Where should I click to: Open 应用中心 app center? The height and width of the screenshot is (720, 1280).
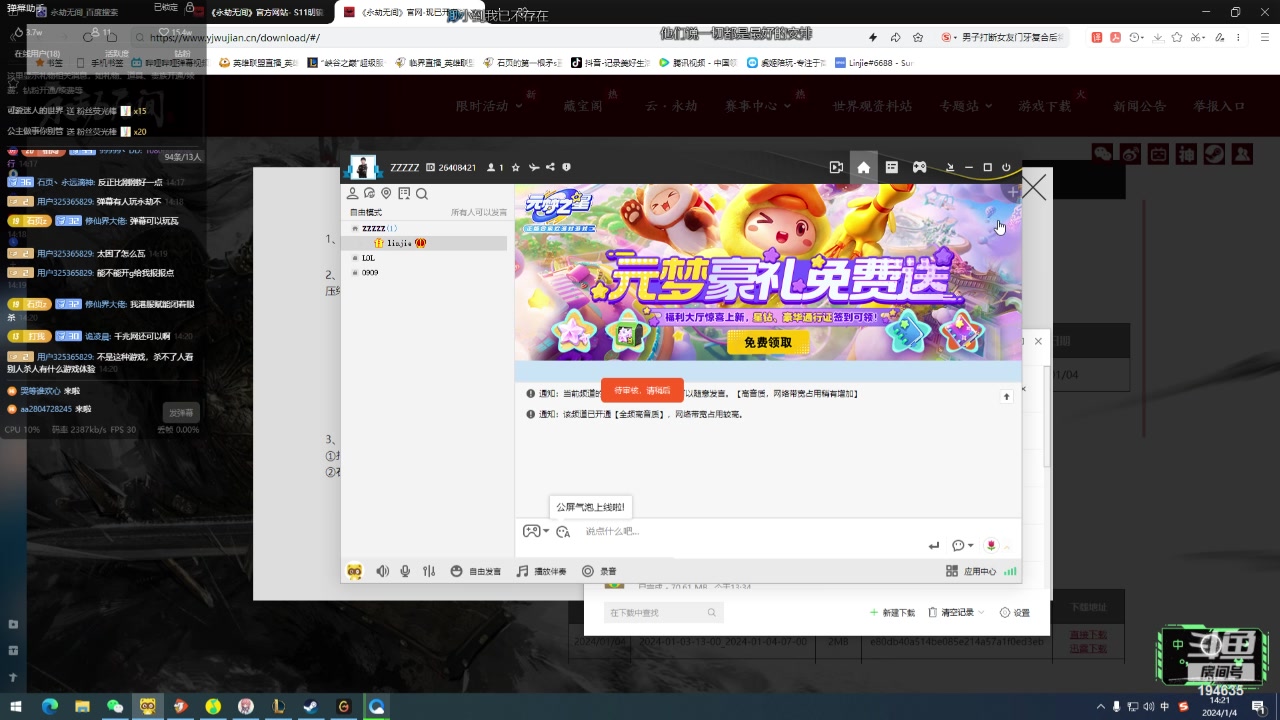click(971, 571)
